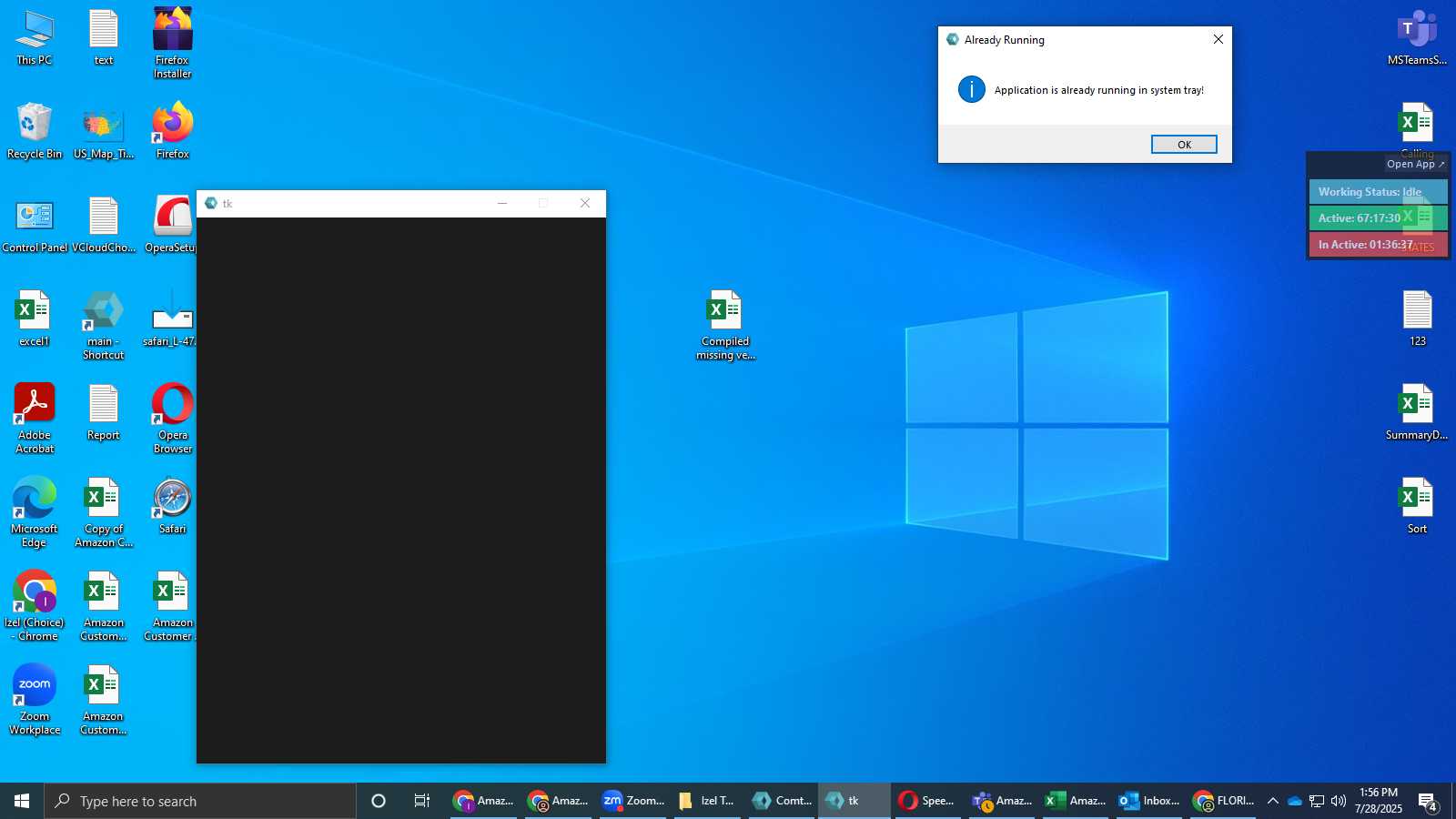Select the Safari desktop shortcut
The image size is (1456, 819).
pos(173,507)
